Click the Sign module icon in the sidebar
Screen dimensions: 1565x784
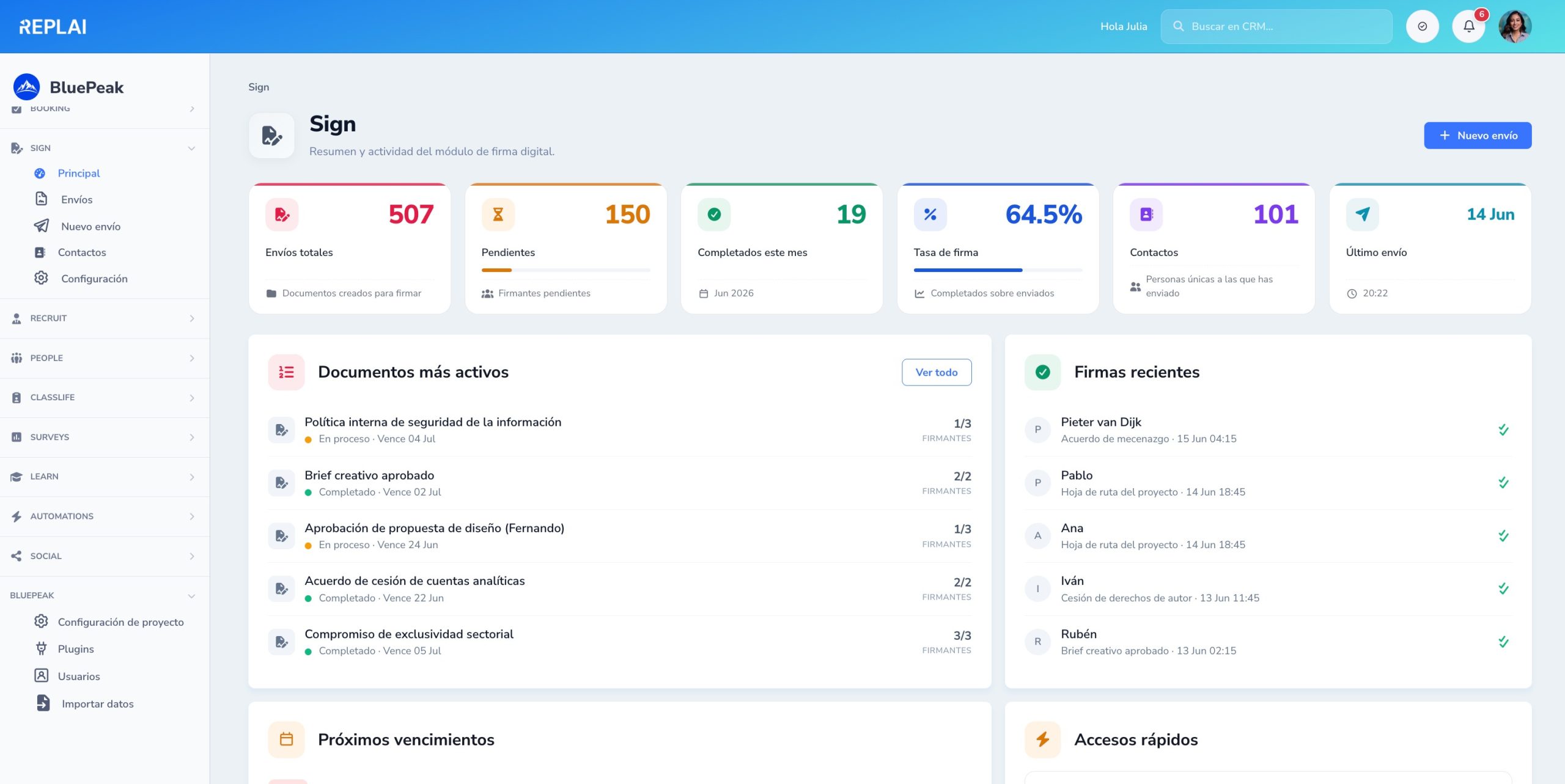pos(17,148)
